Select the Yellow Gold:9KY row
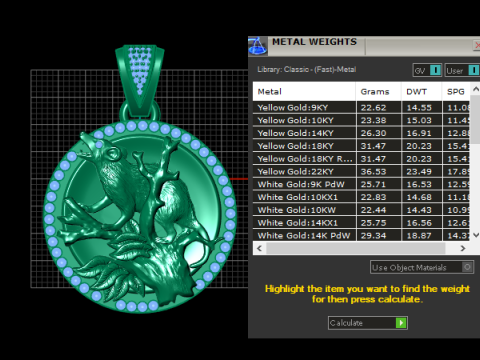Viewport: 480px width, 360px height. click(x=361, y=108)
